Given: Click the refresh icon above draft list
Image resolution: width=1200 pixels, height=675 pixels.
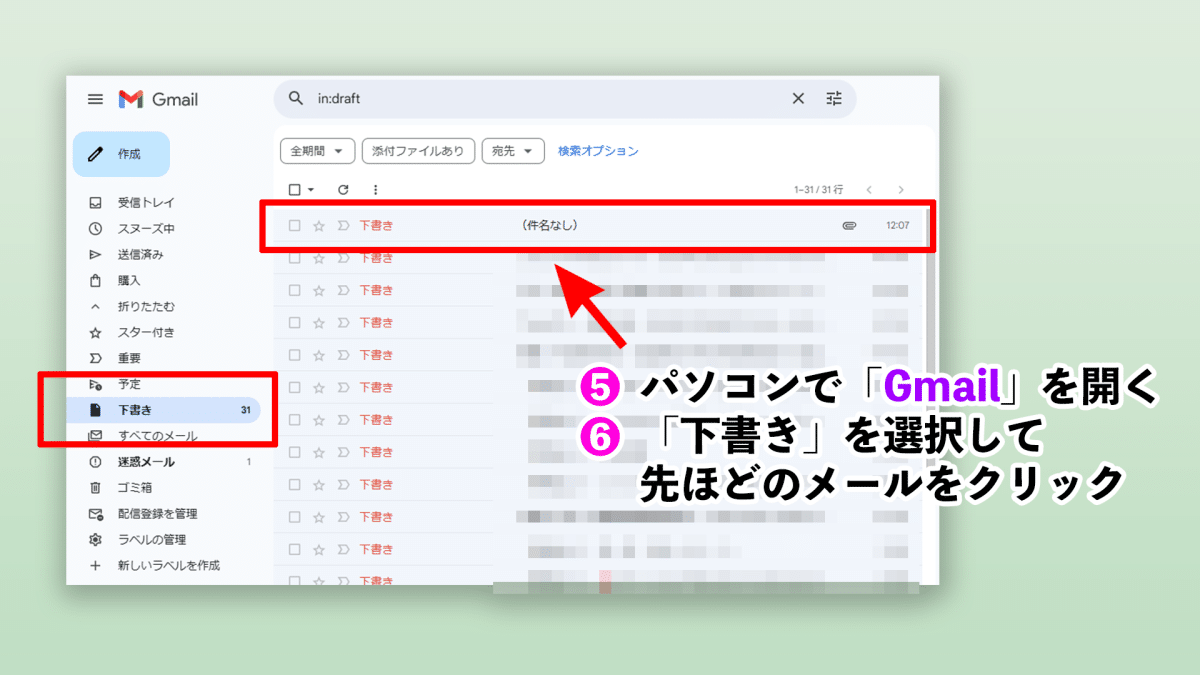Looking at the screenshot, I should click(x=343, y=189).
